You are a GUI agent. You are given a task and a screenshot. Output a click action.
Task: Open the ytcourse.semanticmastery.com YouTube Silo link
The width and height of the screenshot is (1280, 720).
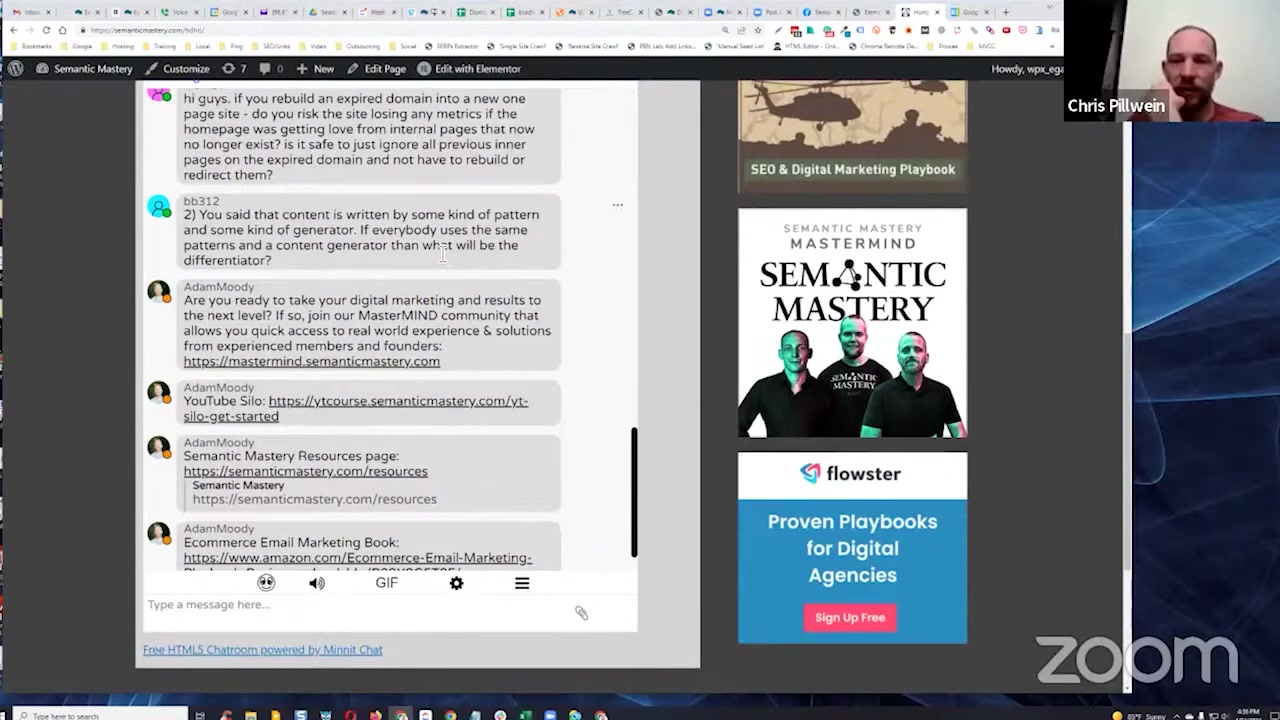[355, 408]
